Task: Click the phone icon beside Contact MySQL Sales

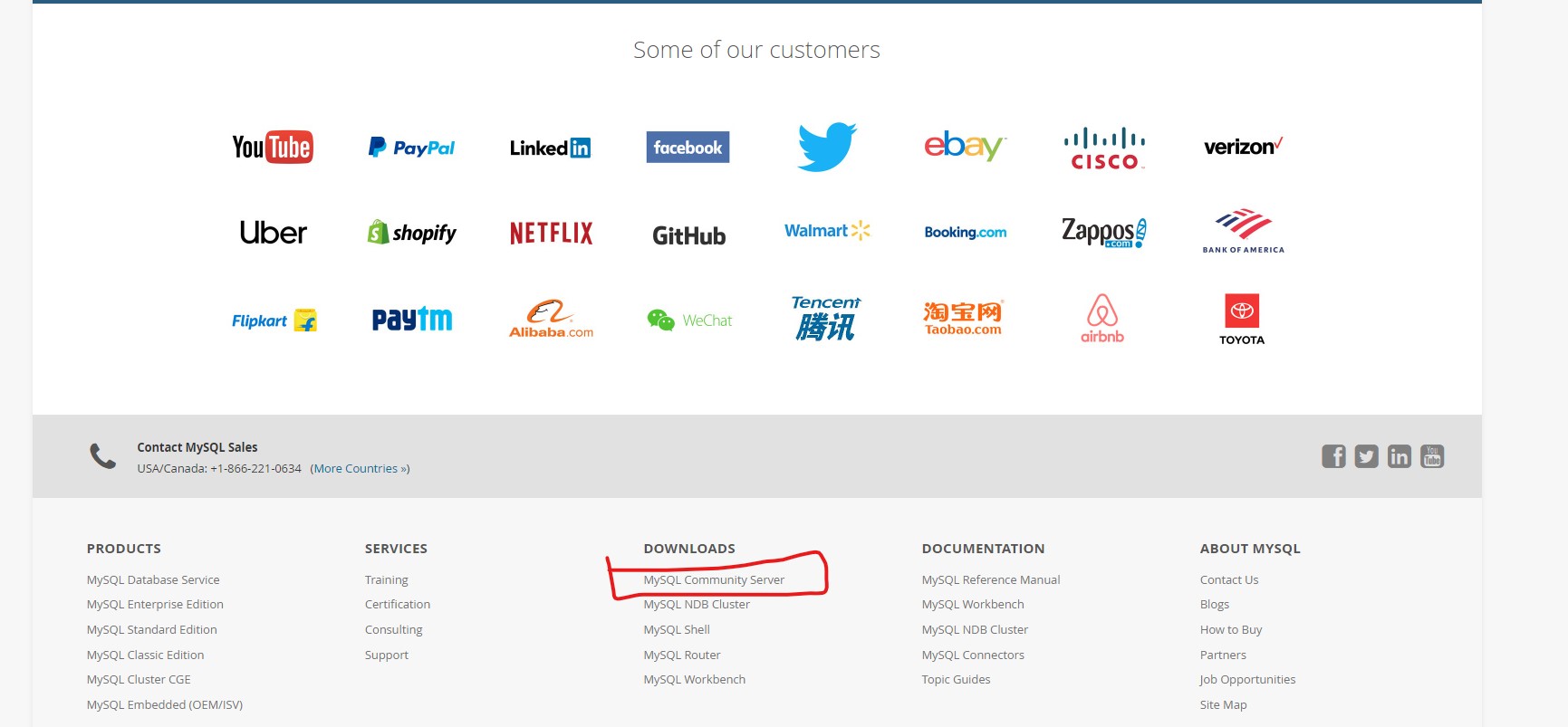Action: coord(102,455)
